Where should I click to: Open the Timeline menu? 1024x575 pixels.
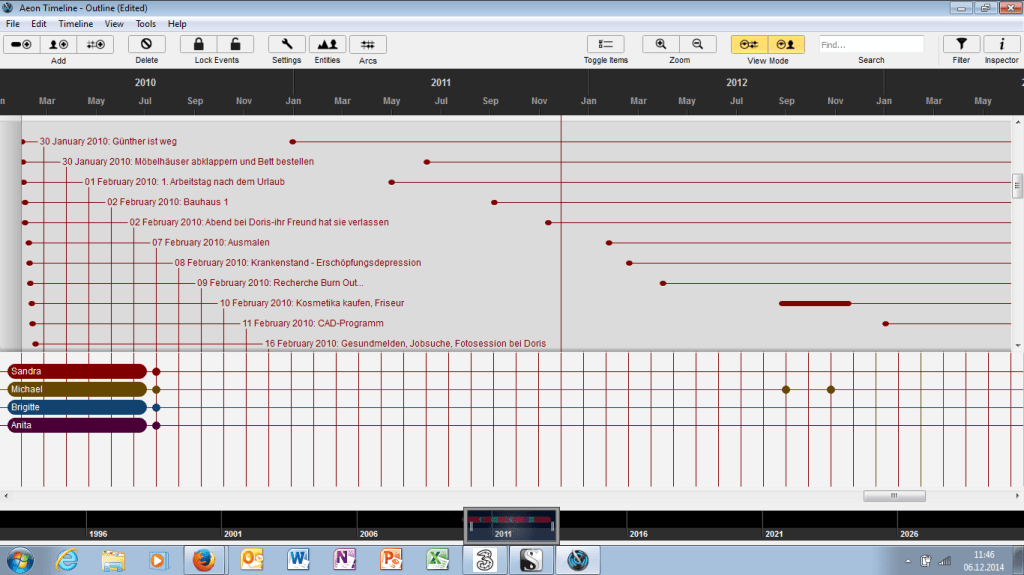tap(75, 23)
